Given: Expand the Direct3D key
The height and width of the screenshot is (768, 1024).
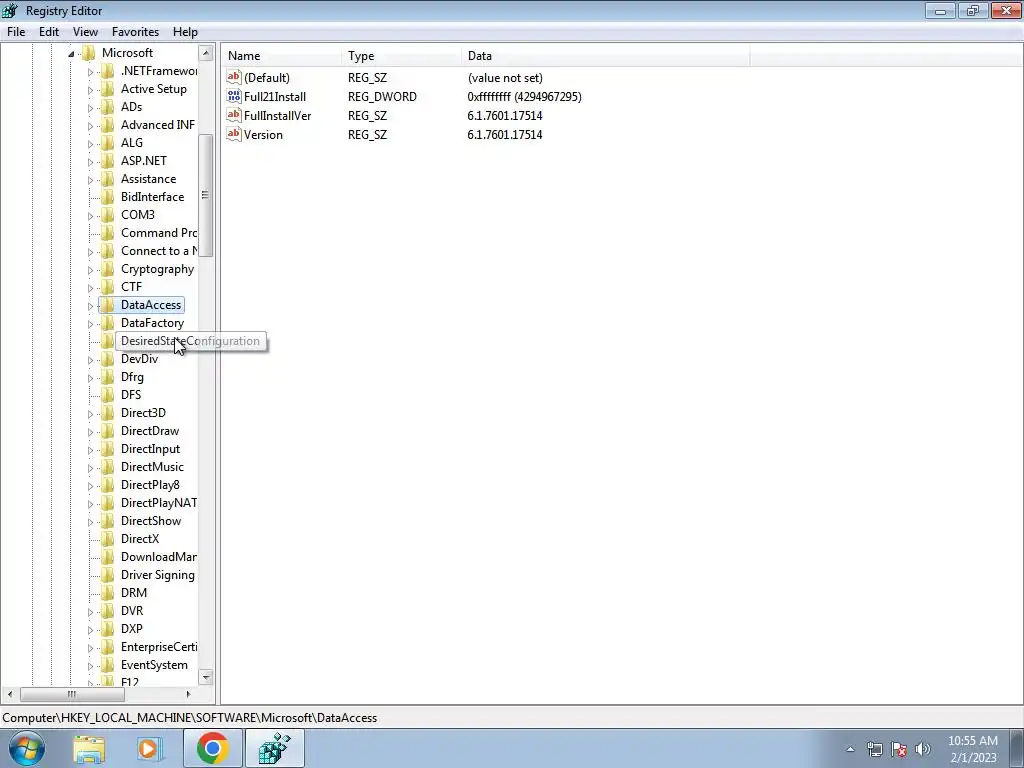Looking at the screenshot, I should 90,413.
